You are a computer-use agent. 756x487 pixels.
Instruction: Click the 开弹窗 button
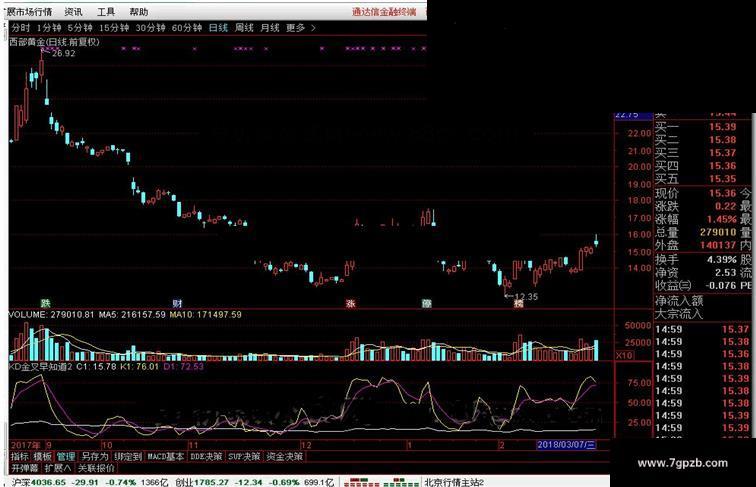point(25,468)
